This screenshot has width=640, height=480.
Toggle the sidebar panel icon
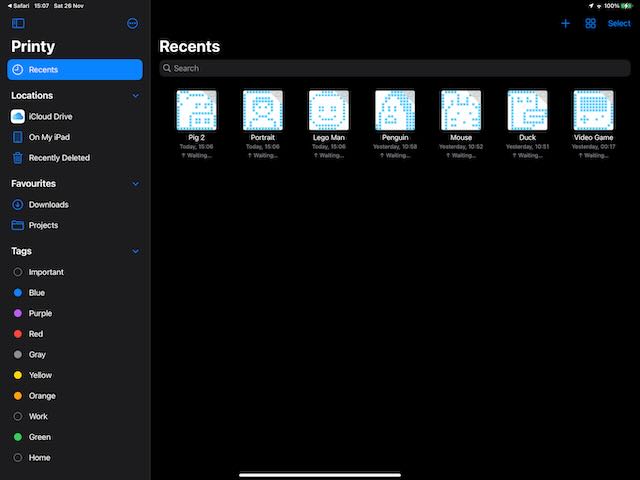[x=18, y=23]
